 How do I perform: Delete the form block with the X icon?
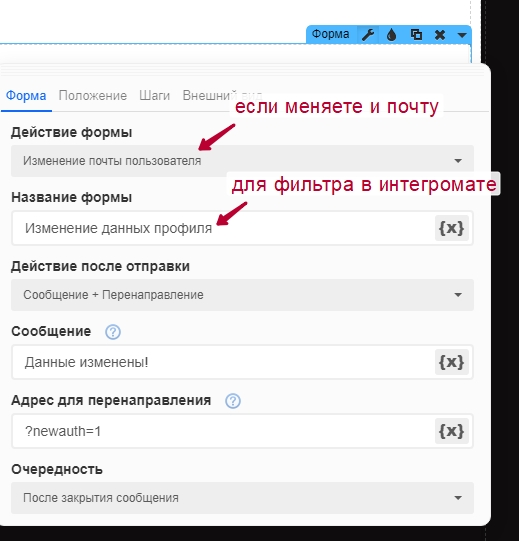point(440,35)
